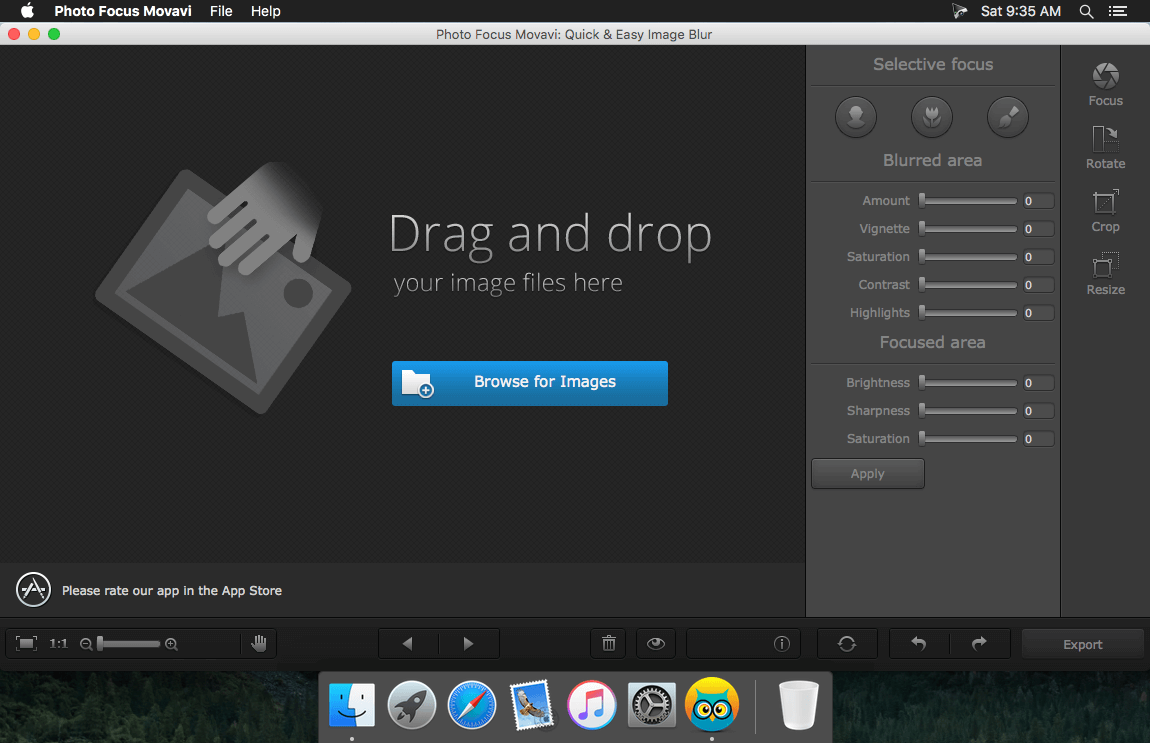Viewport: 1150px width, 743px height.
Task: Click the Sharpness value field
Action: 1038,411
